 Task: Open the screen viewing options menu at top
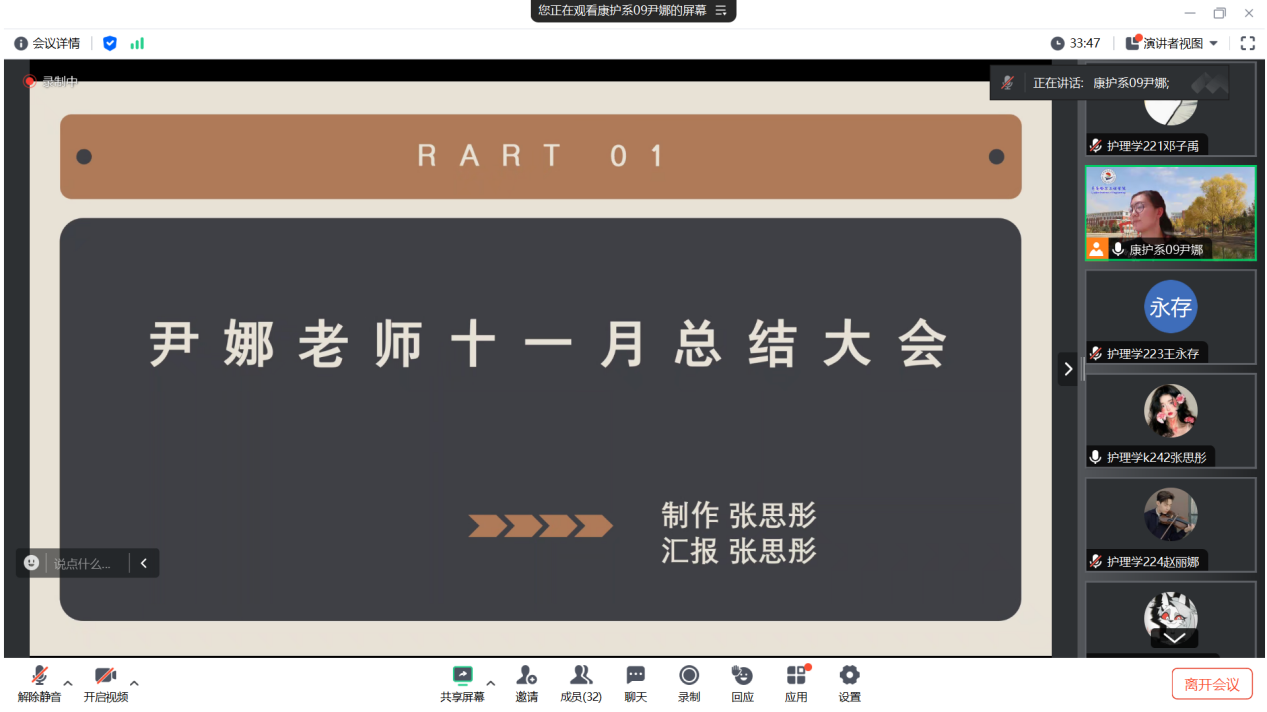[x=721, y=10]
